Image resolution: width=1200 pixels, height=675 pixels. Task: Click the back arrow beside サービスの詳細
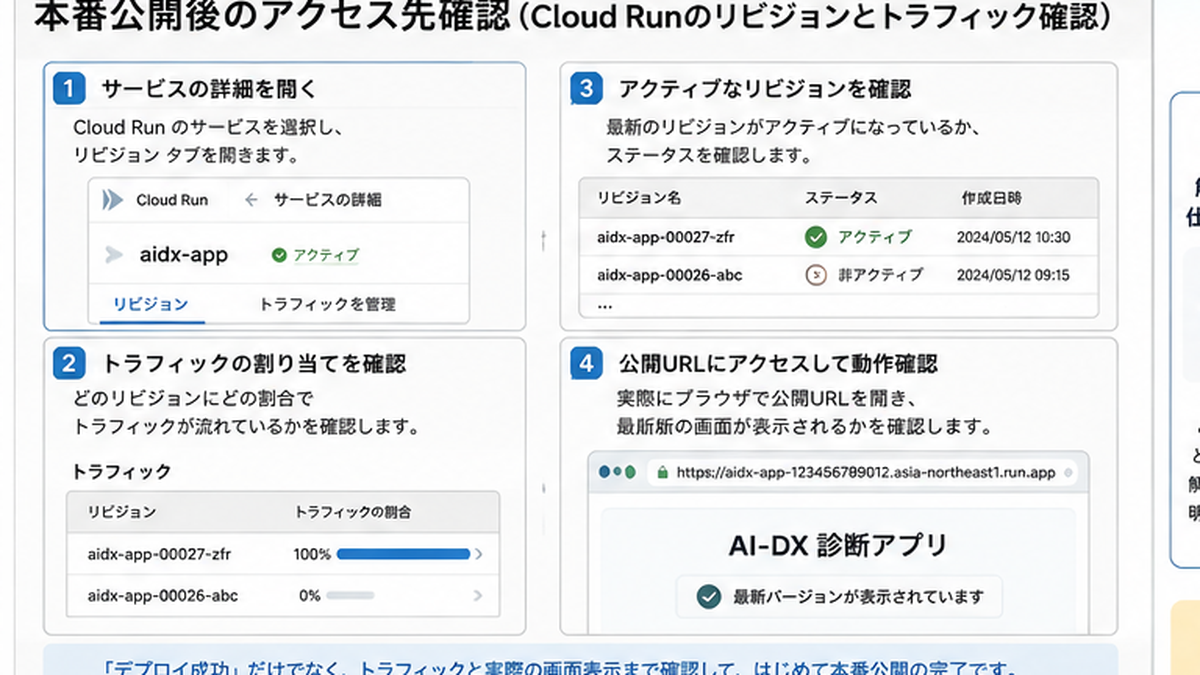[251, 200]
